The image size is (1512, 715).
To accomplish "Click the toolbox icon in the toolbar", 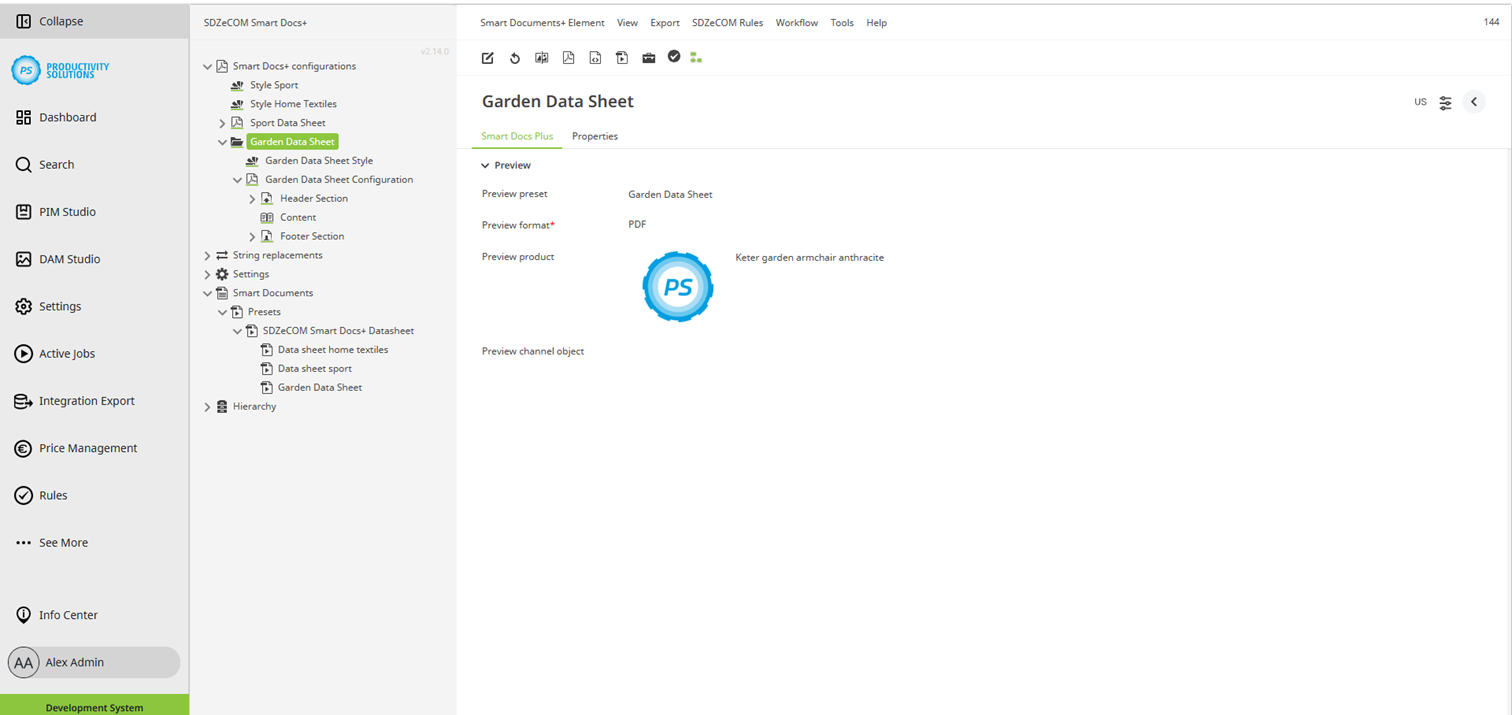I will [x=648, y=58].
